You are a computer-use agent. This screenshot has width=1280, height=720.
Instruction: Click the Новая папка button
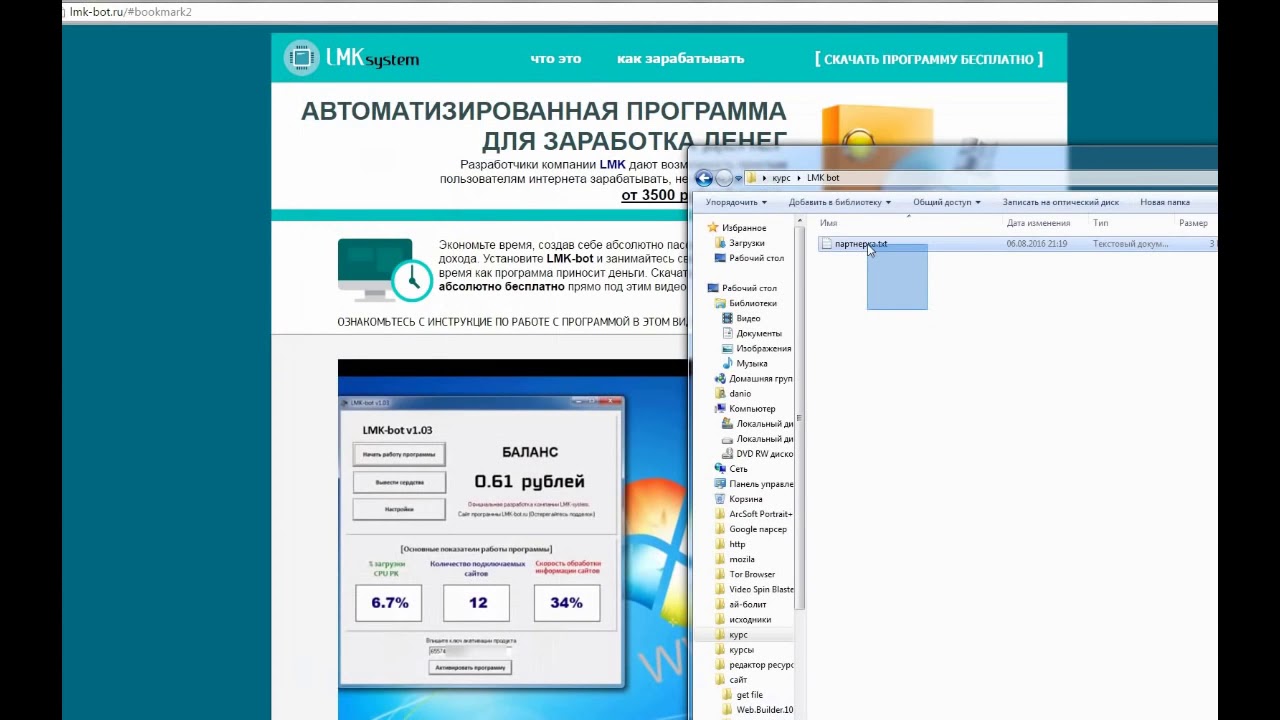click(1164, 202)
